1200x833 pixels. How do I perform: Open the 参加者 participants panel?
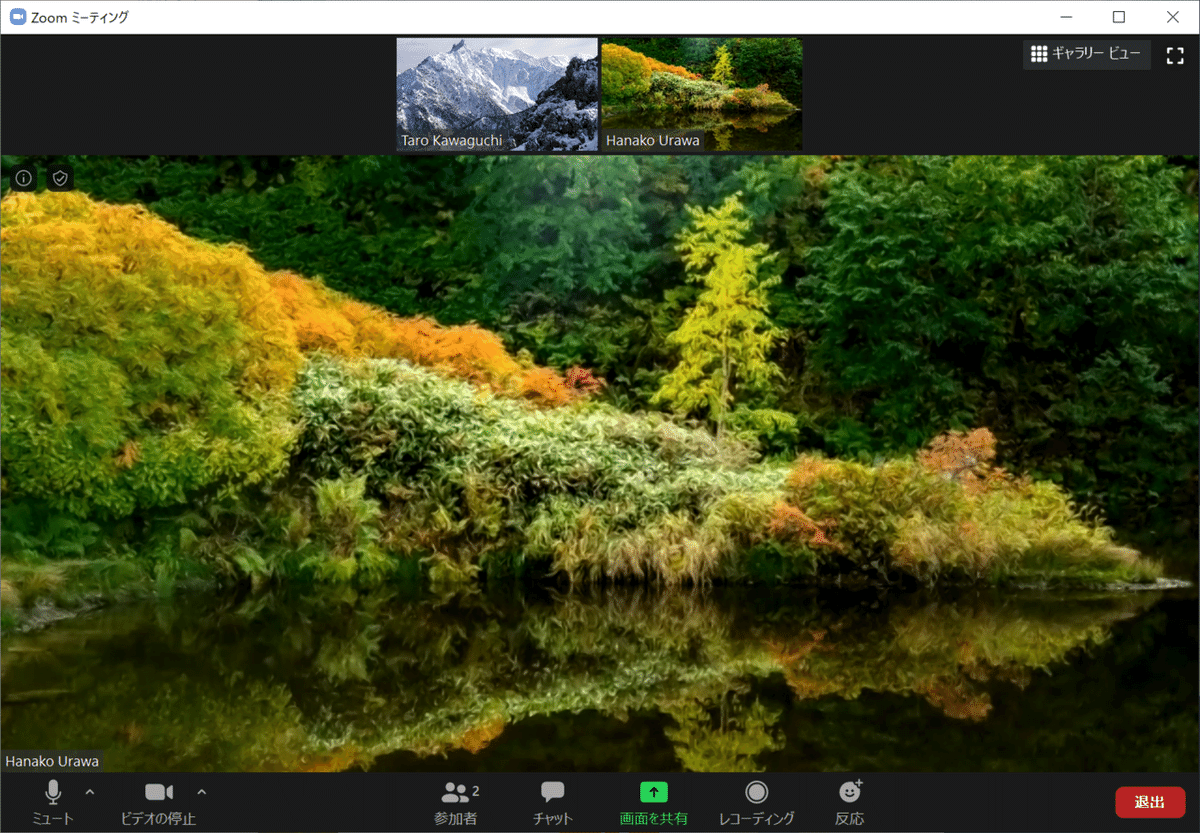coord(456,802)
